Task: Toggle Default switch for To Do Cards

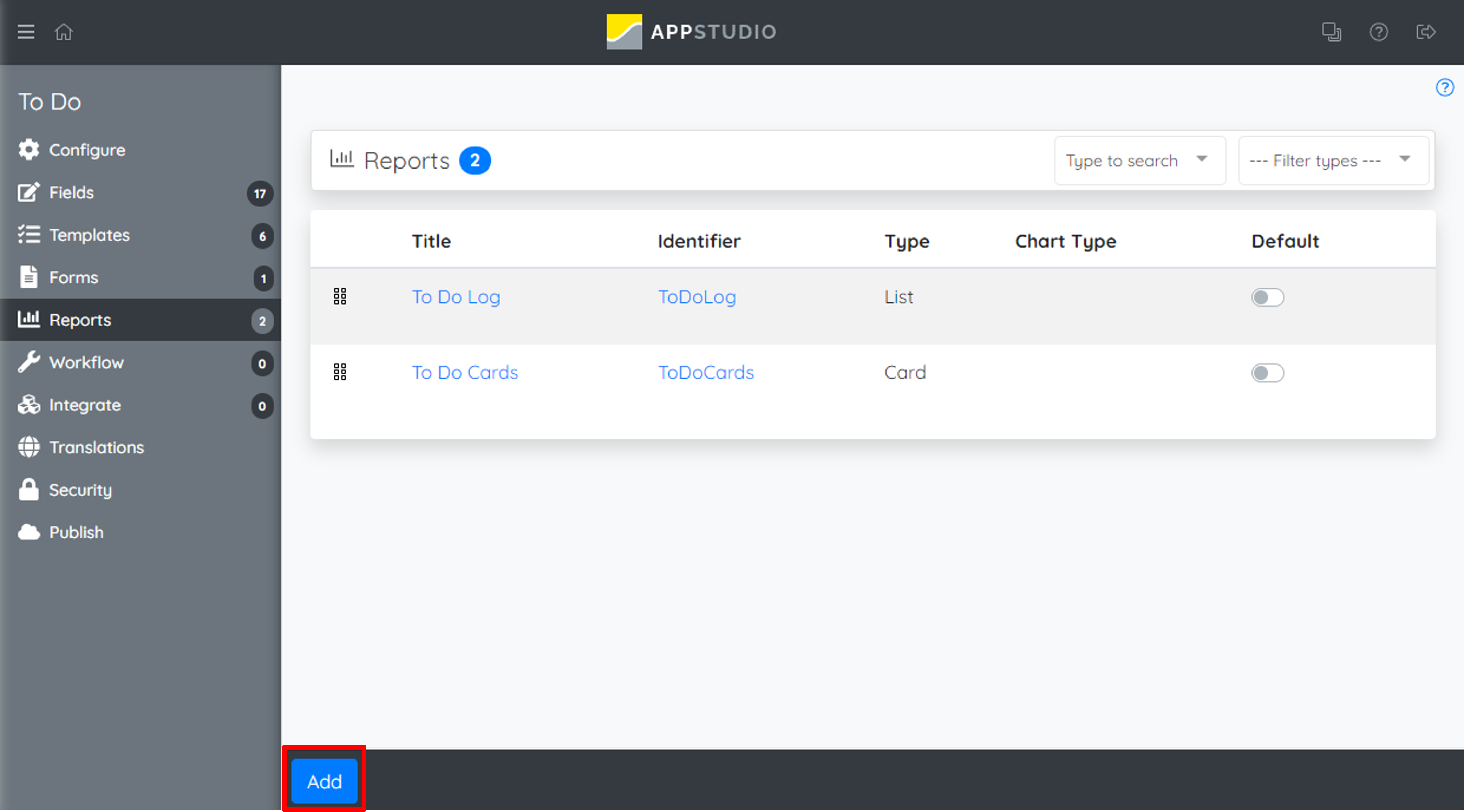Action: 1267,373
